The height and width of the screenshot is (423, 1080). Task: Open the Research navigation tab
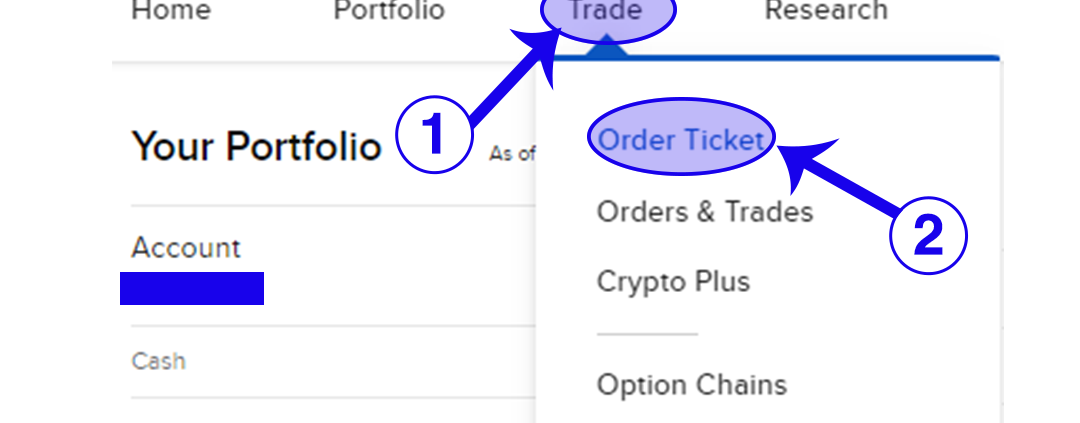[825, 11]
